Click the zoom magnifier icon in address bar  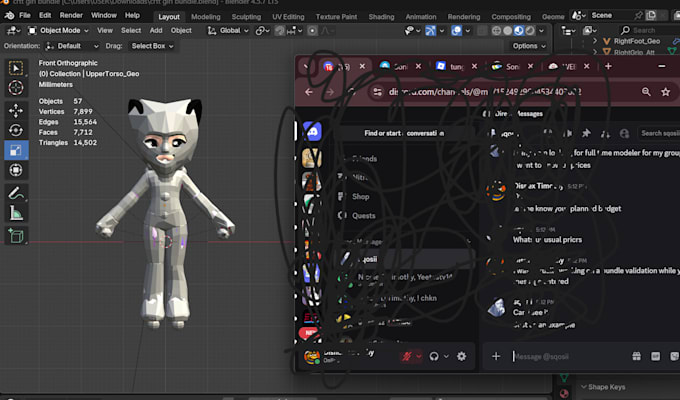point(646,92)
